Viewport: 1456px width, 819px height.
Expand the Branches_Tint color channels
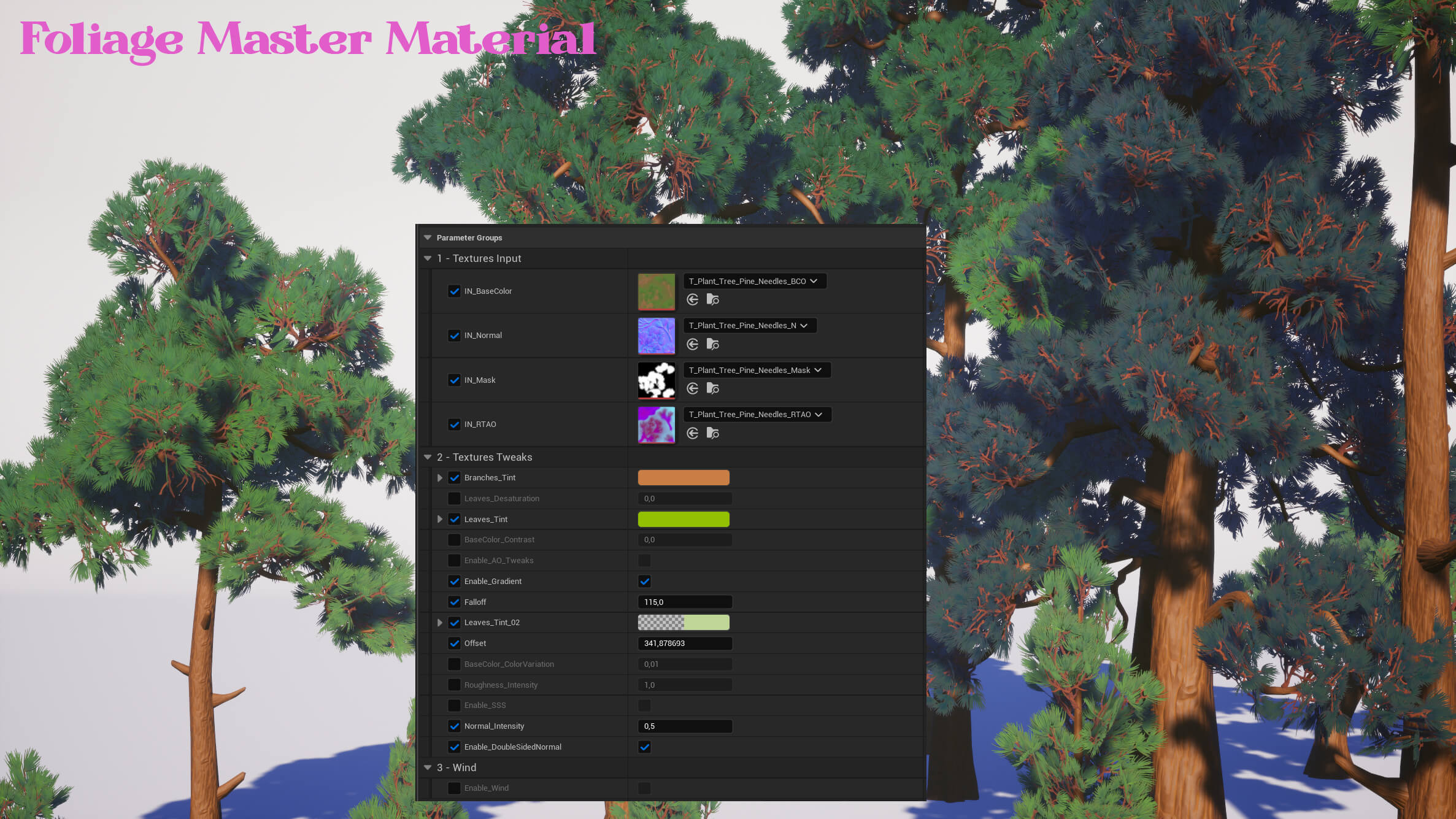click(x=440, y=478)
